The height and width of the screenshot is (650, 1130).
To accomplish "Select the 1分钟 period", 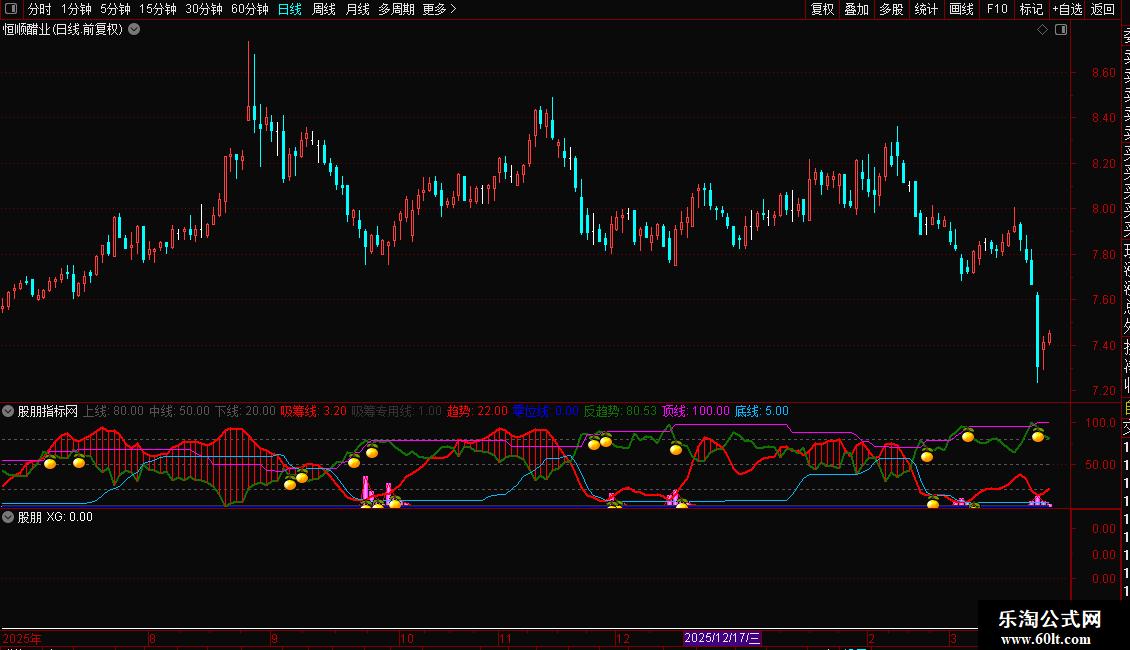I will [76, 9].
